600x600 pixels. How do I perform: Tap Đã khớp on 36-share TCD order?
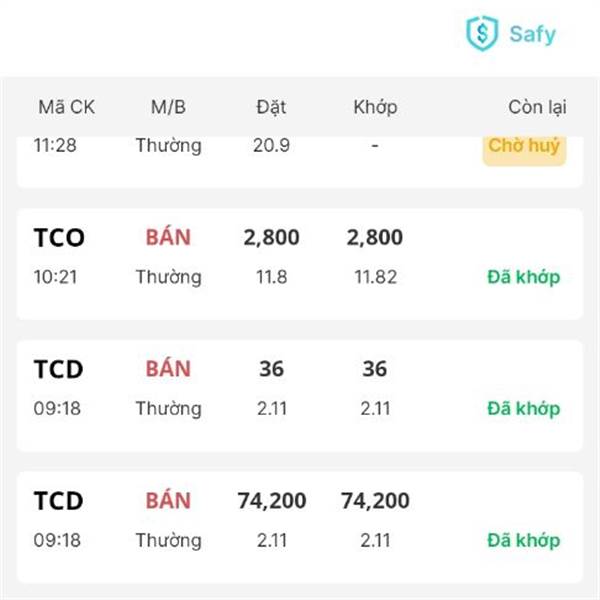pos(523,408)
